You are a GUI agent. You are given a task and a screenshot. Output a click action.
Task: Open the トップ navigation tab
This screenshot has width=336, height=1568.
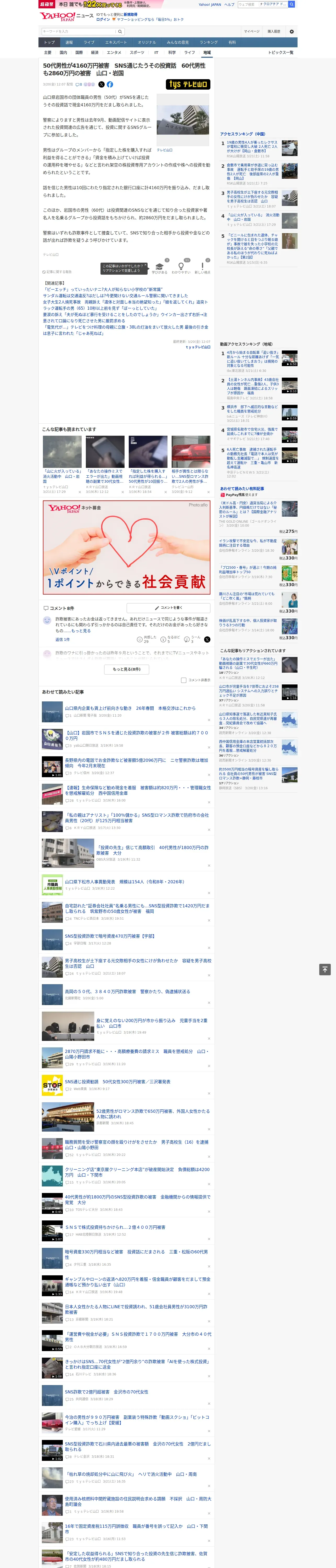pyautogui.click(x=49, y=43)
